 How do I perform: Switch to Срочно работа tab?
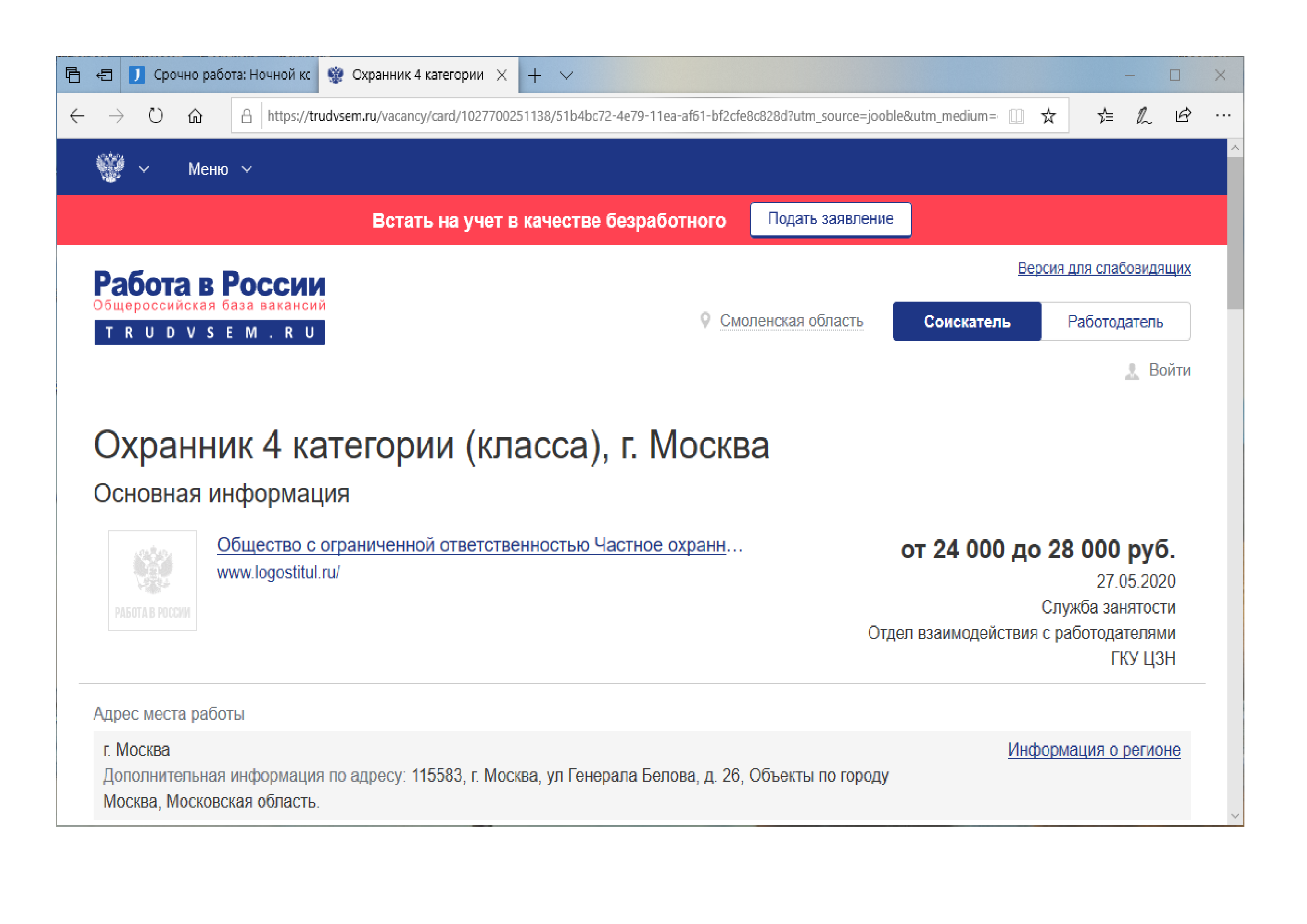point(222,75)
